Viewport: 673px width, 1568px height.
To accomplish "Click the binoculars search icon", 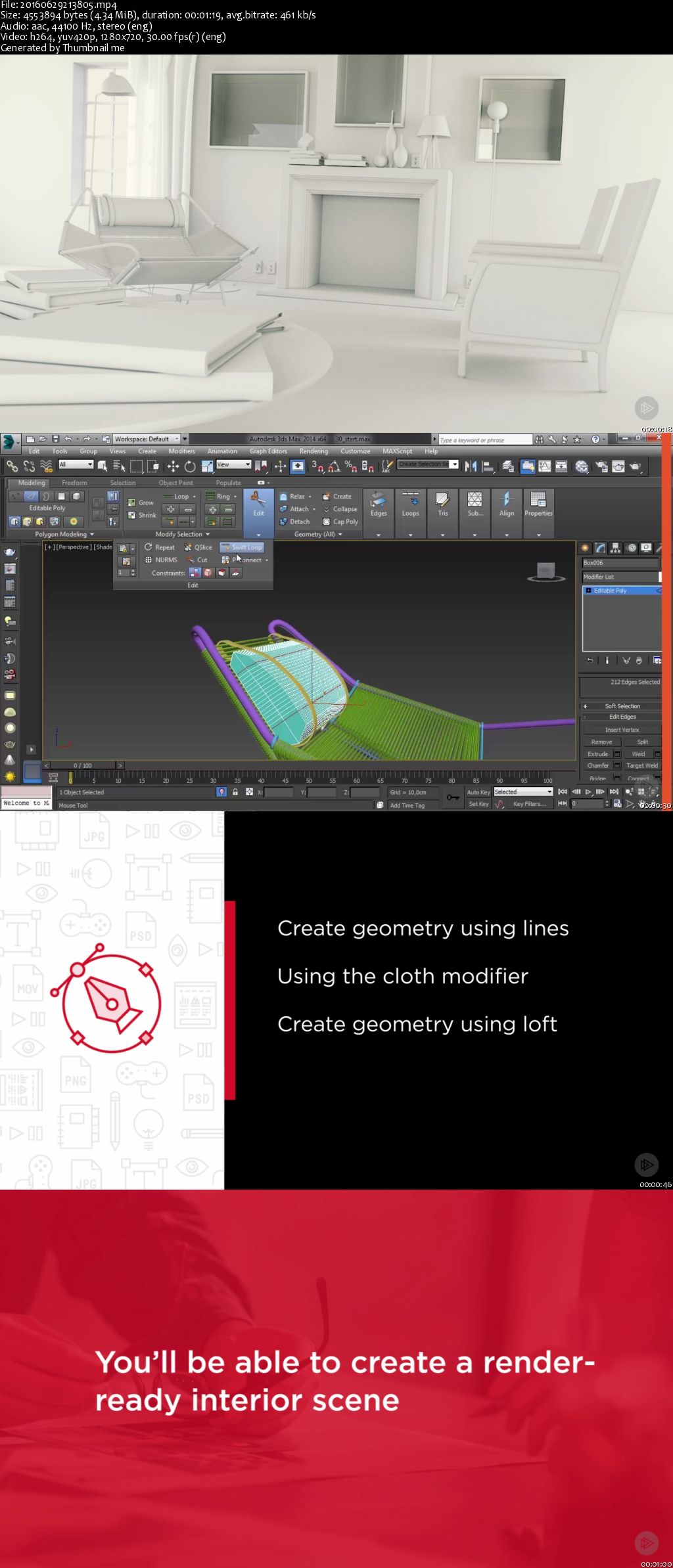I will [539, 439].
